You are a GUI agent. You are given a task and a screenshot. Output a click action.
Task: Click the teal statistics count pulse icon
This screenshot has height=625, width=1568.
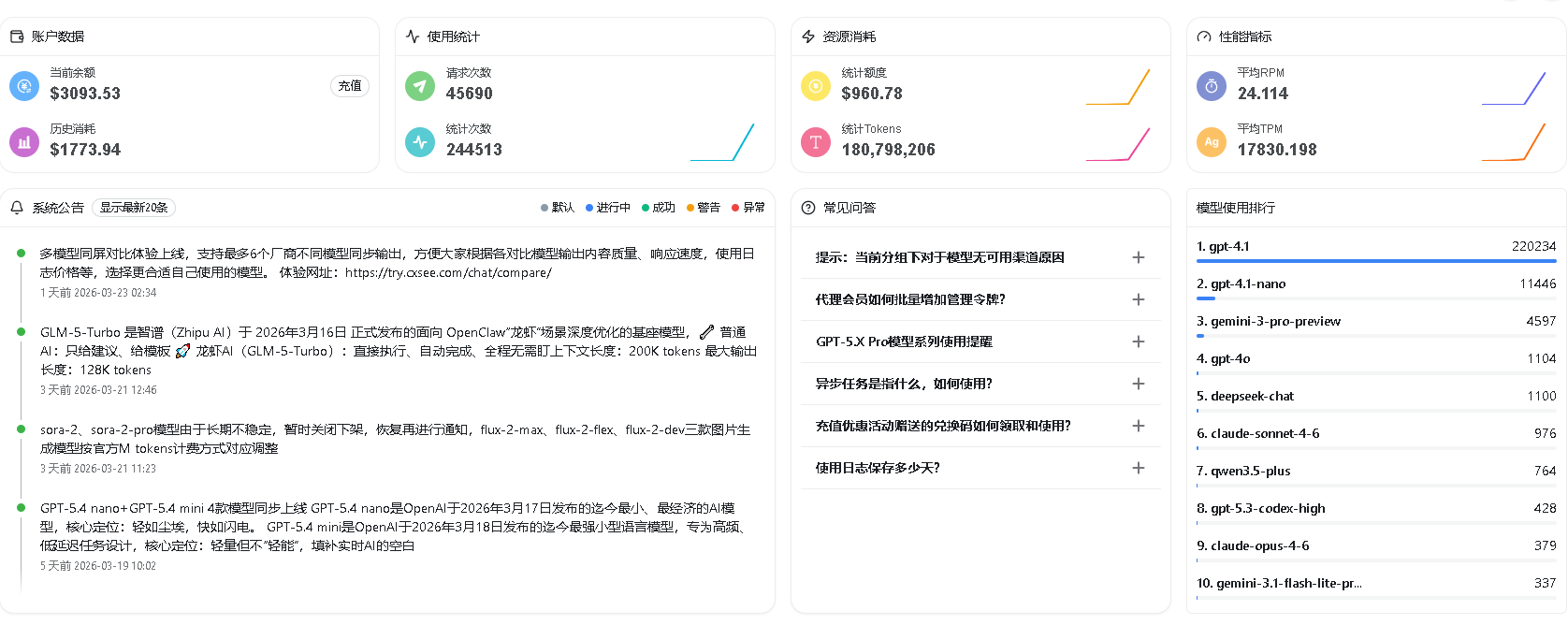tap(420, 142)
